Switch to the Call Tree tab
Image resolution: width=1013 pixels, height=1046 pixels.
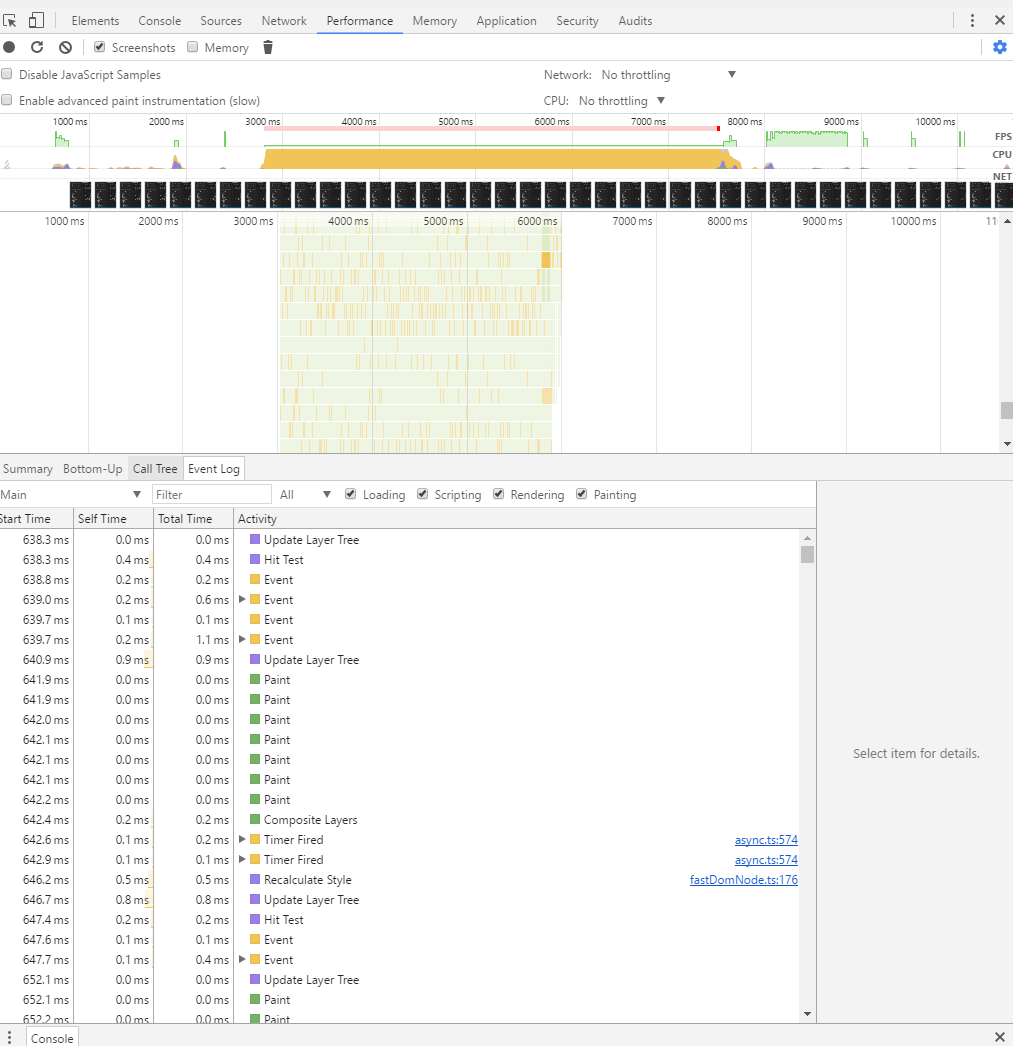(x=155, y=468)
